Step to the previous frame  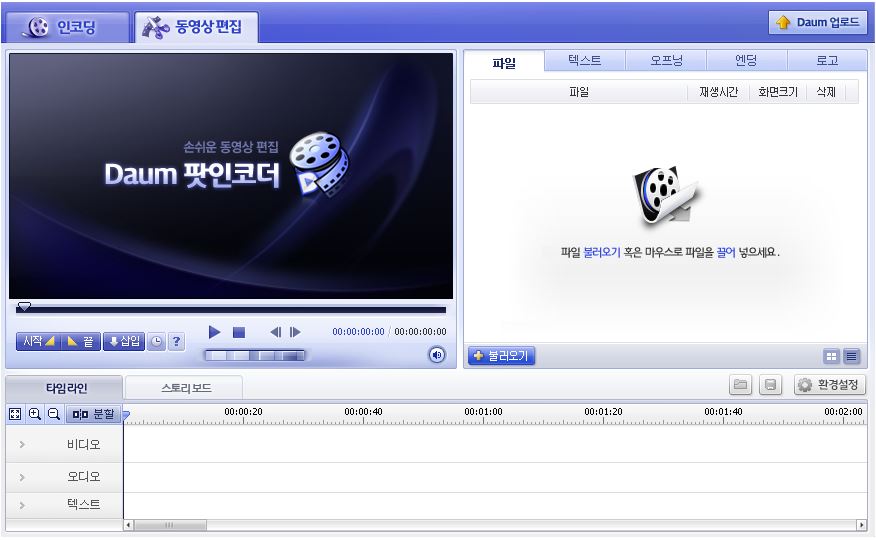click(x=275, y=332)
